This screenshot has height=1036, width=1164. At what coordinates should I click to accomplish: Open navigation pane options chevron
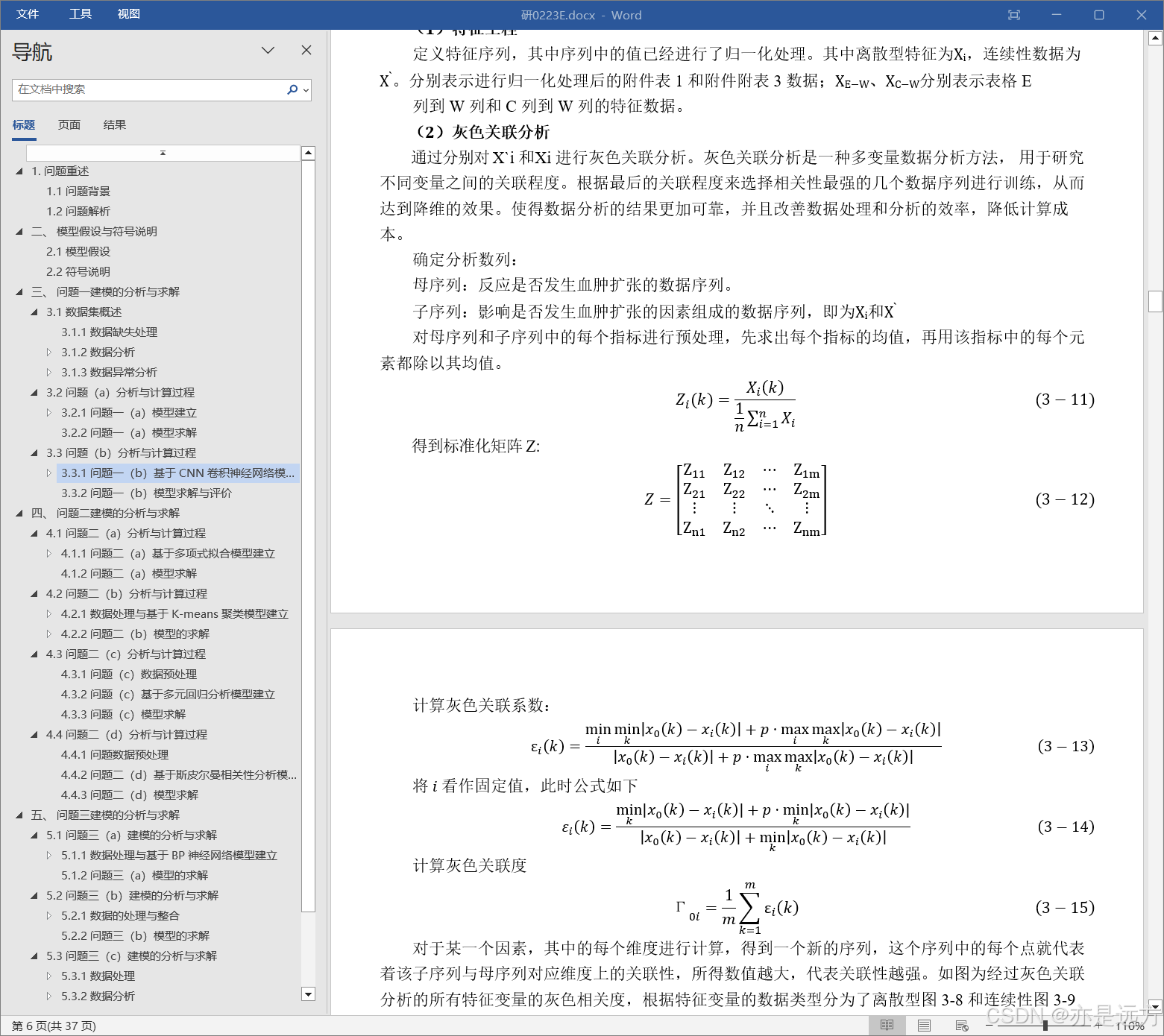pyautogui.click(x=268, y=50)
